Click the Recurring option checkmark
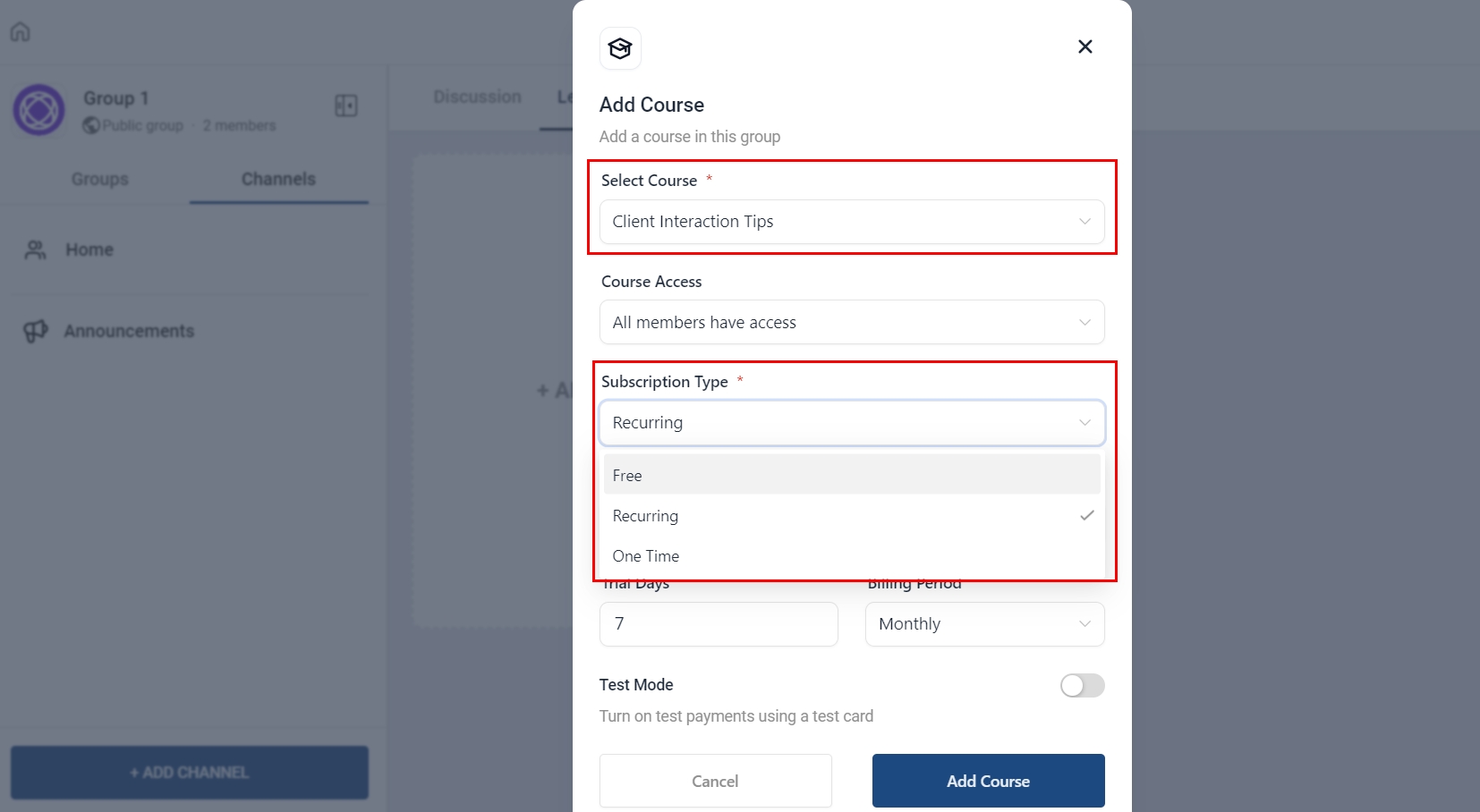The height and width of the screenshot is (812, 1480). [x=1086, y=515]
